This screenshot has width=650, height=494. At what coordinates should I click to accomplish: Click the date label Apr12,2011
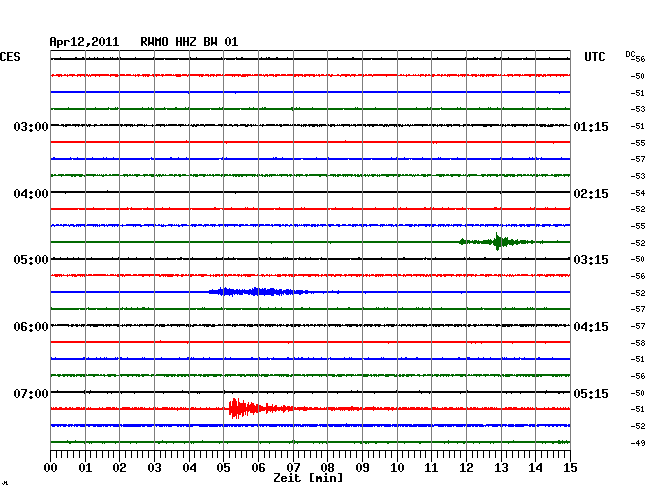click(84, 42)
